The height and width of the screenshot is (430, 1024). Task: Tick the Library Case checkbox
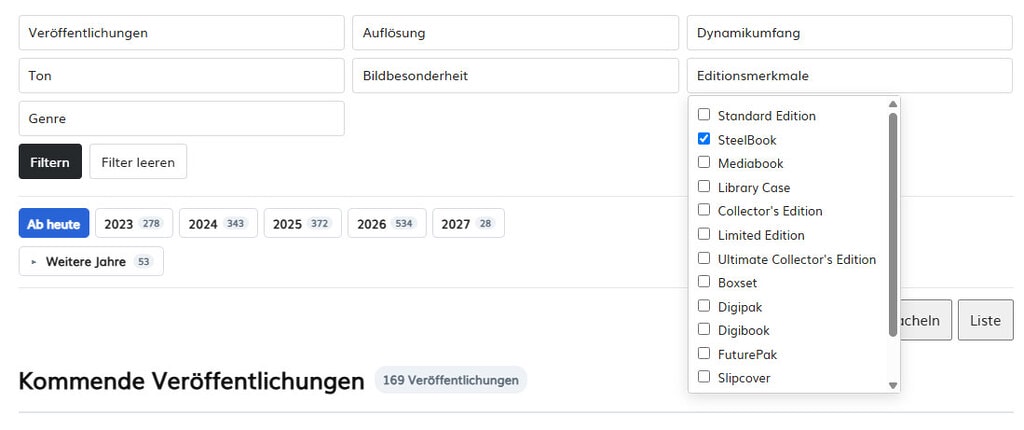pos(703,187)
